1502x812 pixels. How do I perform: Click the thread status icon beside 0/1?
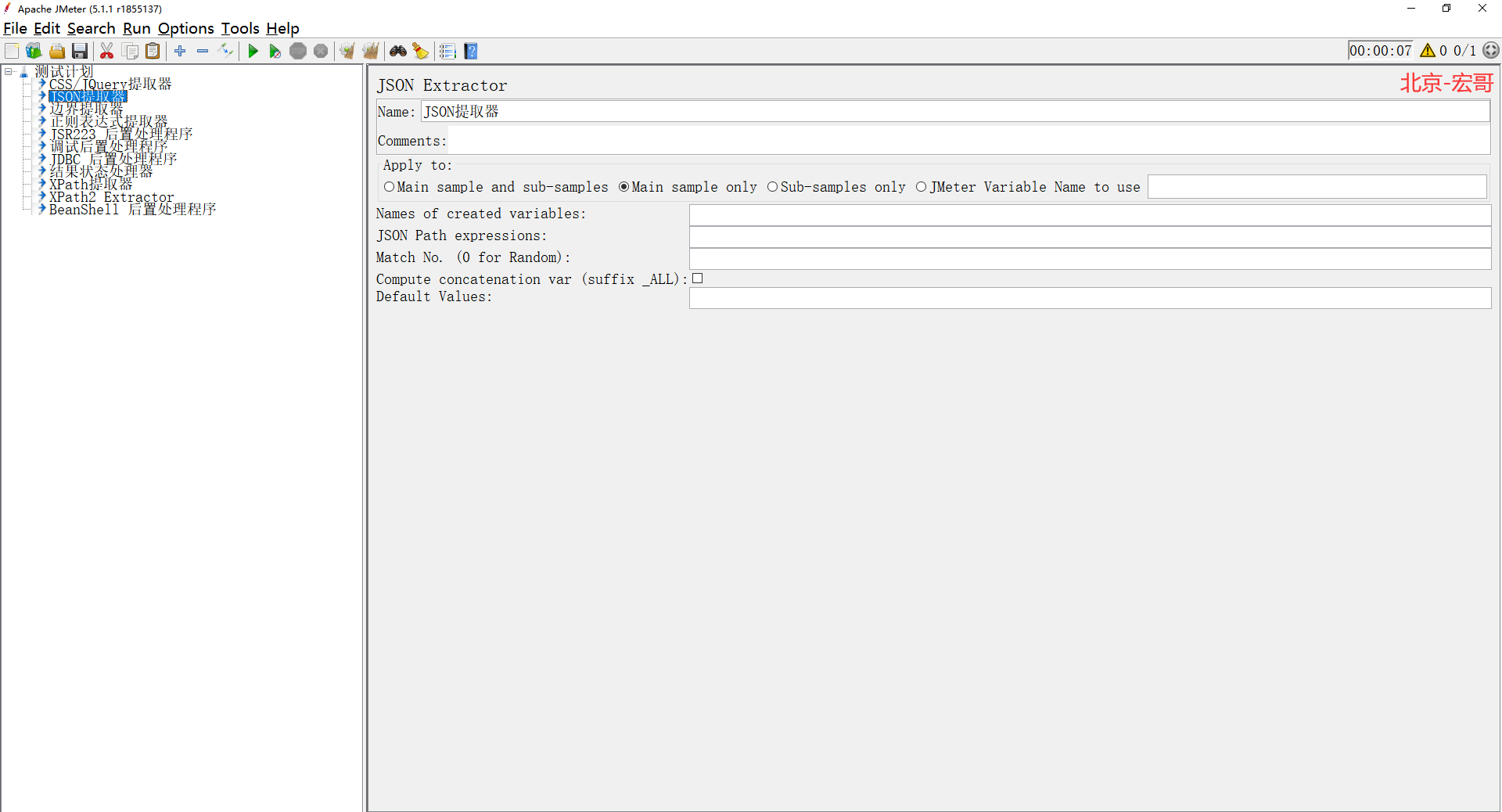click(1491, 51)
